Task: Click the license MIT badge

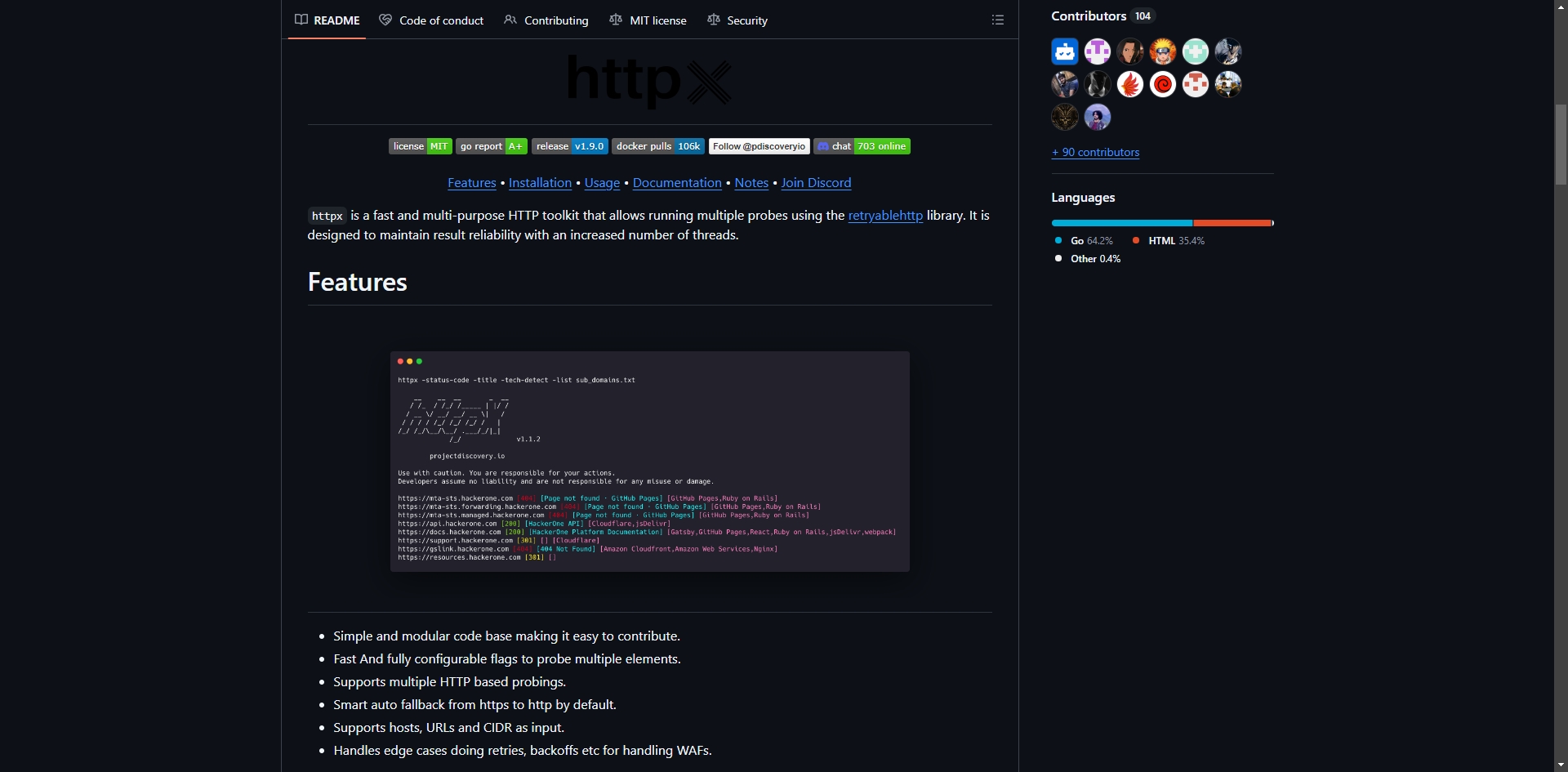Action: point(421,146)
